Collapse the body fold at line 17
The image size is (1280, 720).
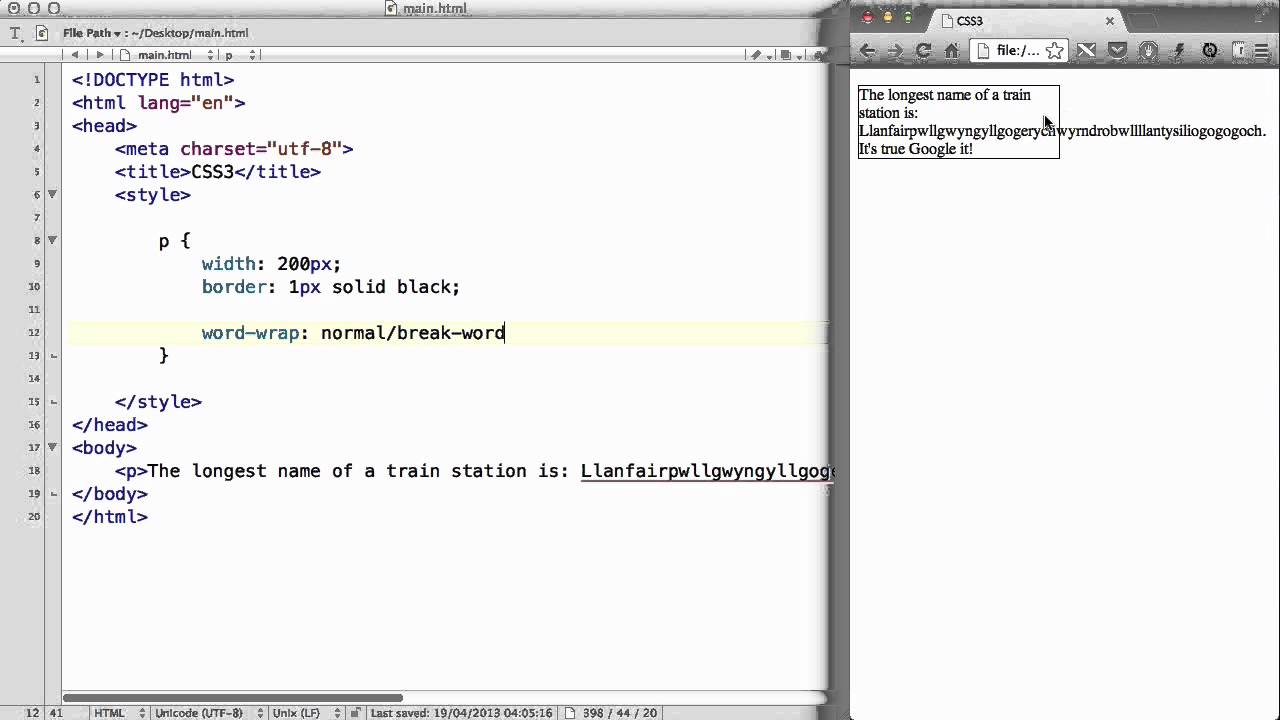[x=53, y=448]
